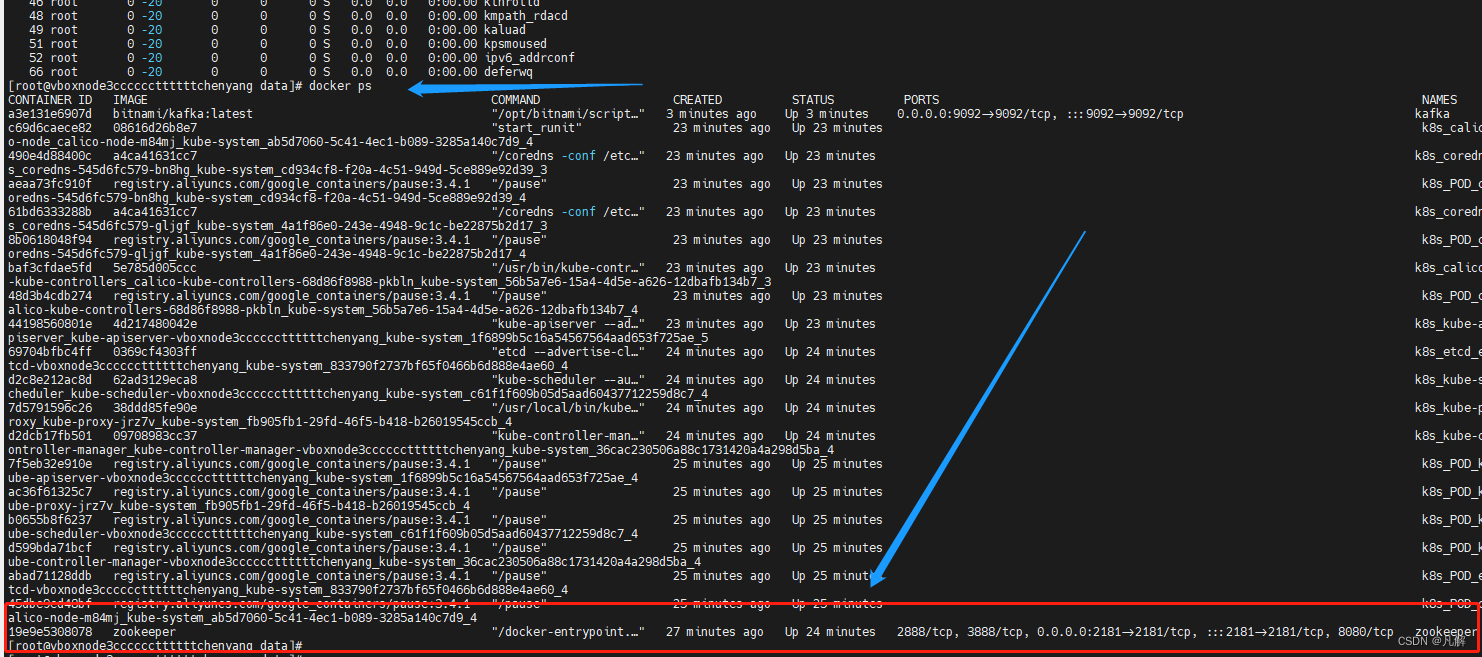1482x657 pixels.
Task: Select the image hash 08616d26b8e7
Action: [155, 128]
